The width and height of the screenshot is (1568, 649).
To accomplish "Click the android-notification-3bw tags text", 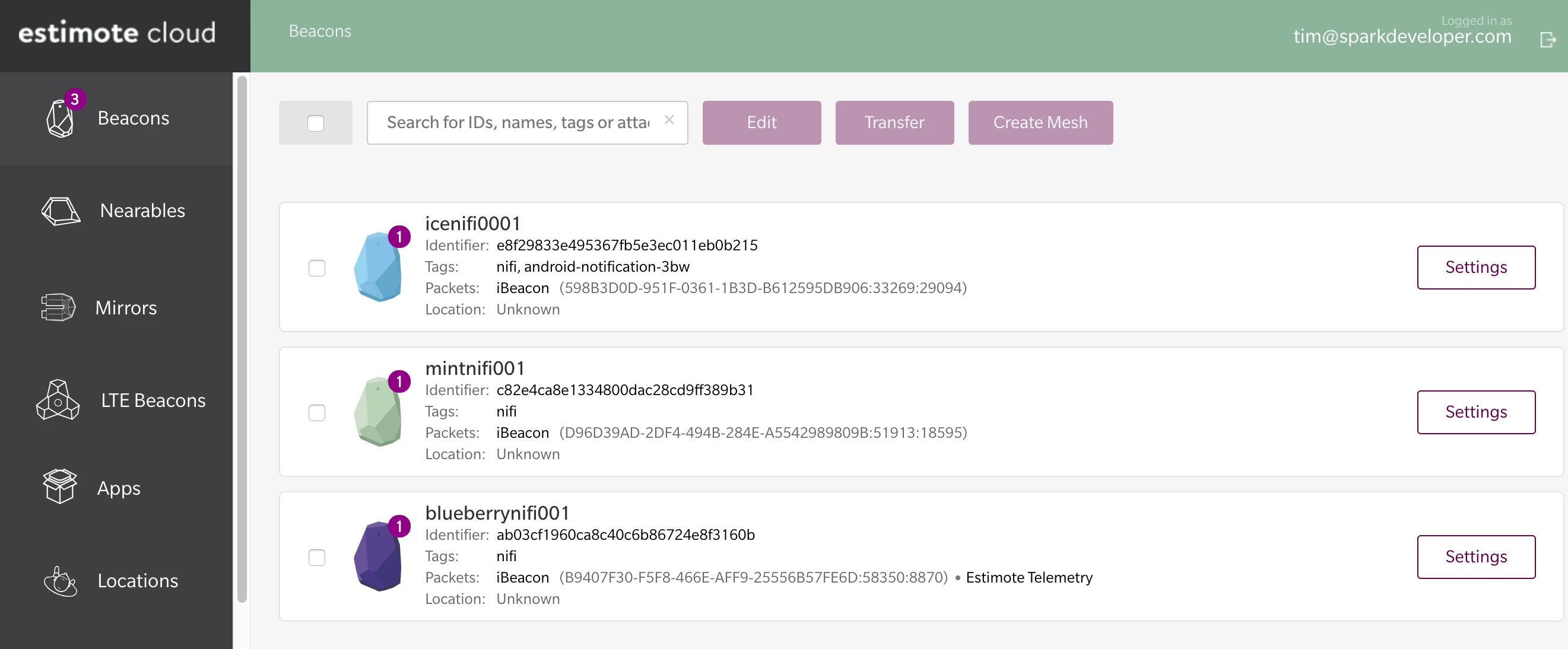I will click(607, 267).
